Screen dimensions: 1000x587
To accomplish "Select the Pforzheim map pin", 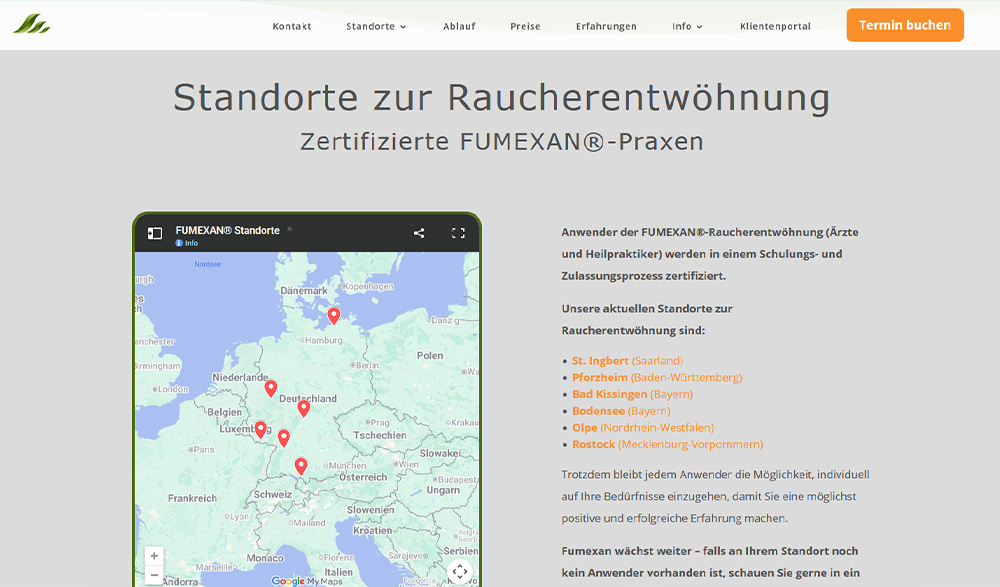I will (x=284, y=438).
